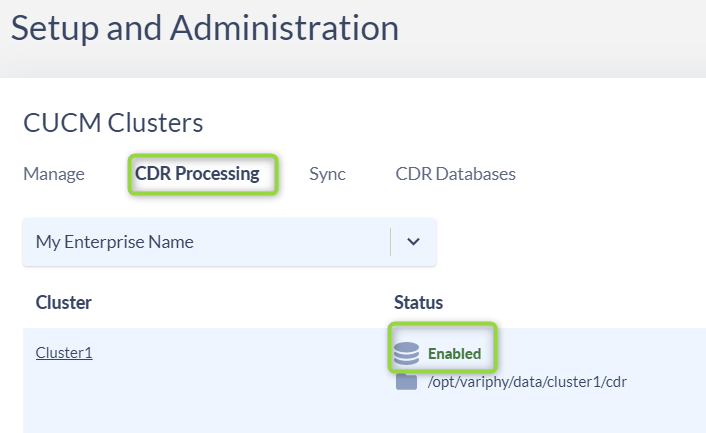Viewport: 706px width, 433px height.
Task: Open the Sync tab
Action: tap(327, 174)
